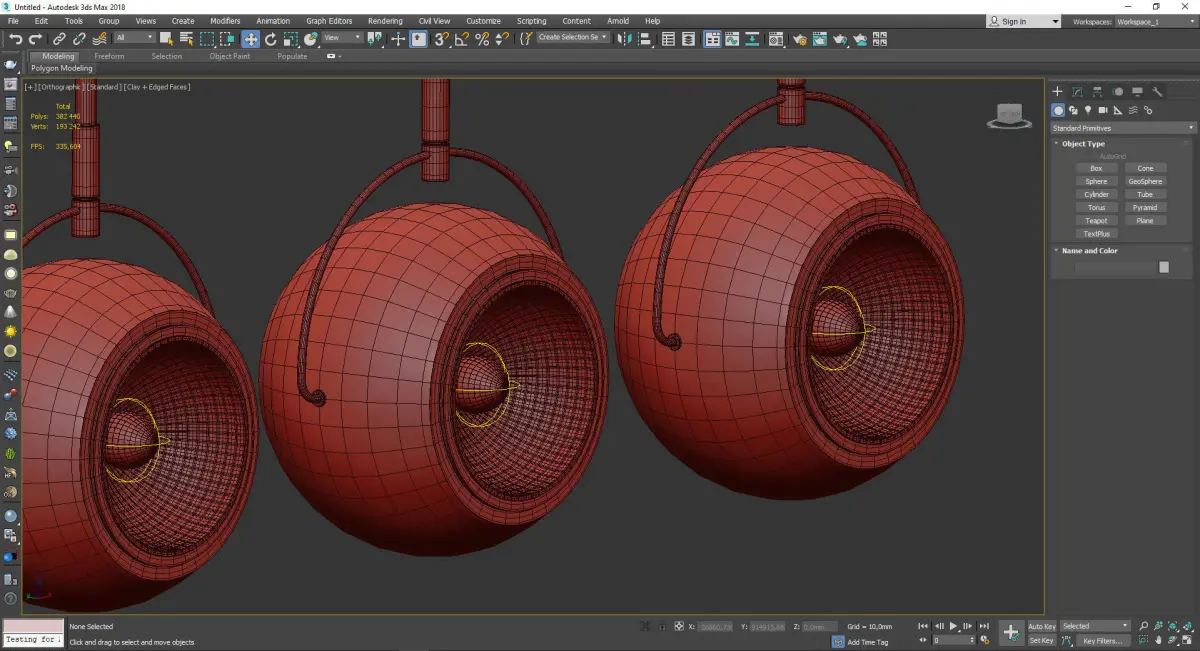The image size is (1200, 651).
Task: Click the Align tool icon
Action: (x=645, y=39)
